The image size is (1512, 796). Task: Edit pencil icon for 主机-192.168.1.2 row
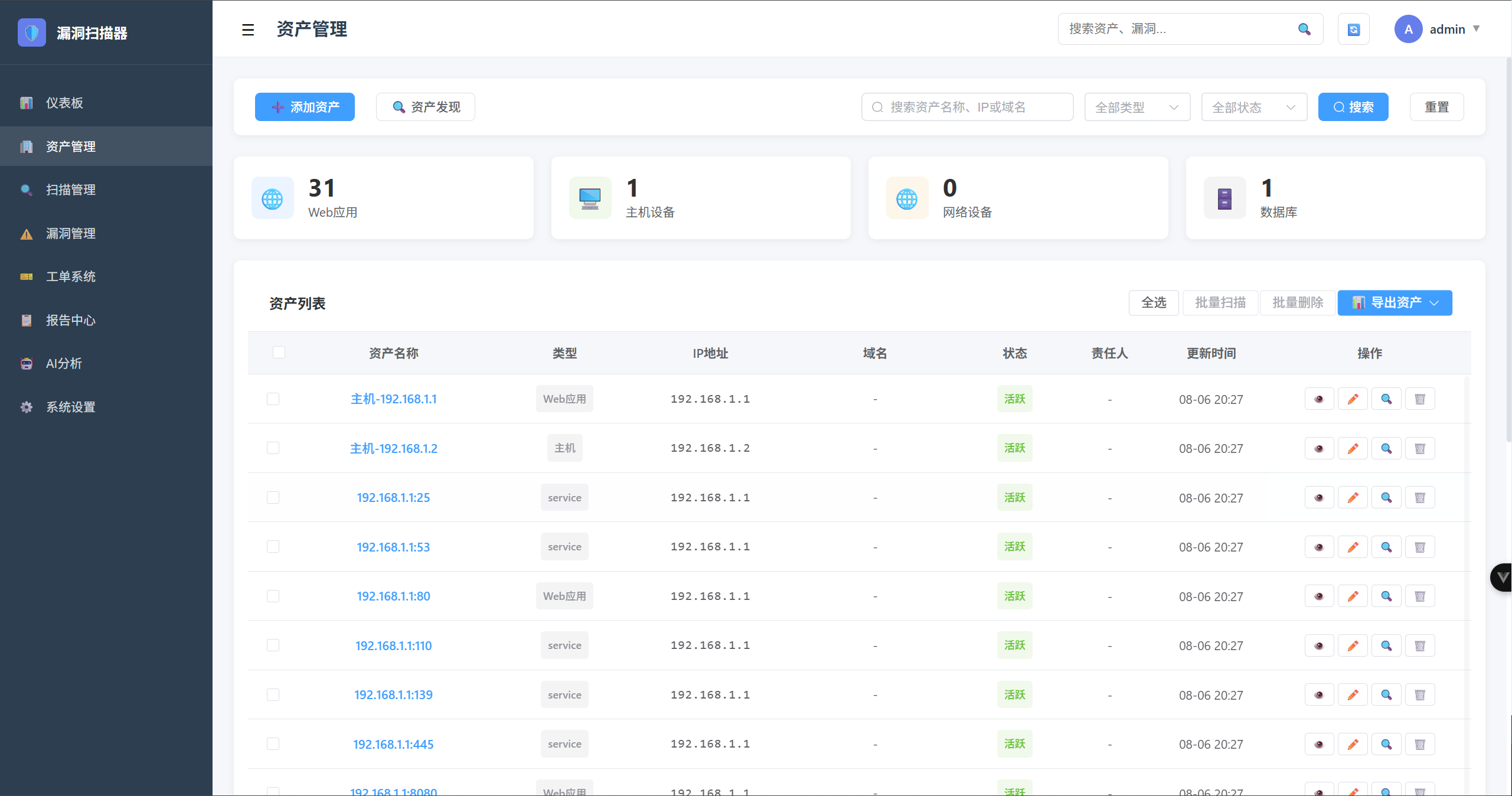(x=1353, y=449)
